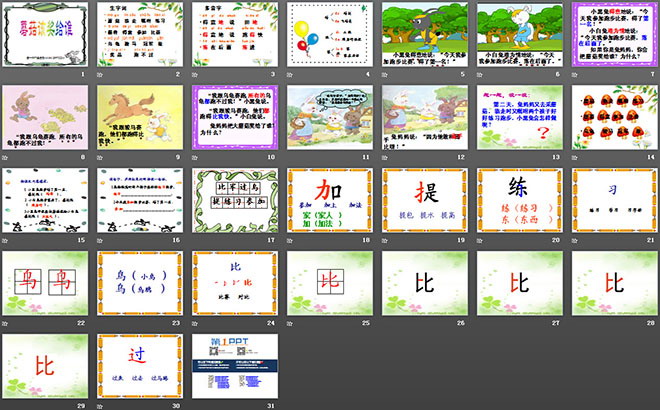Select slide 21 thumbnail showing character 习
This screenshot has height=410, width=660.
pos(615,200)
